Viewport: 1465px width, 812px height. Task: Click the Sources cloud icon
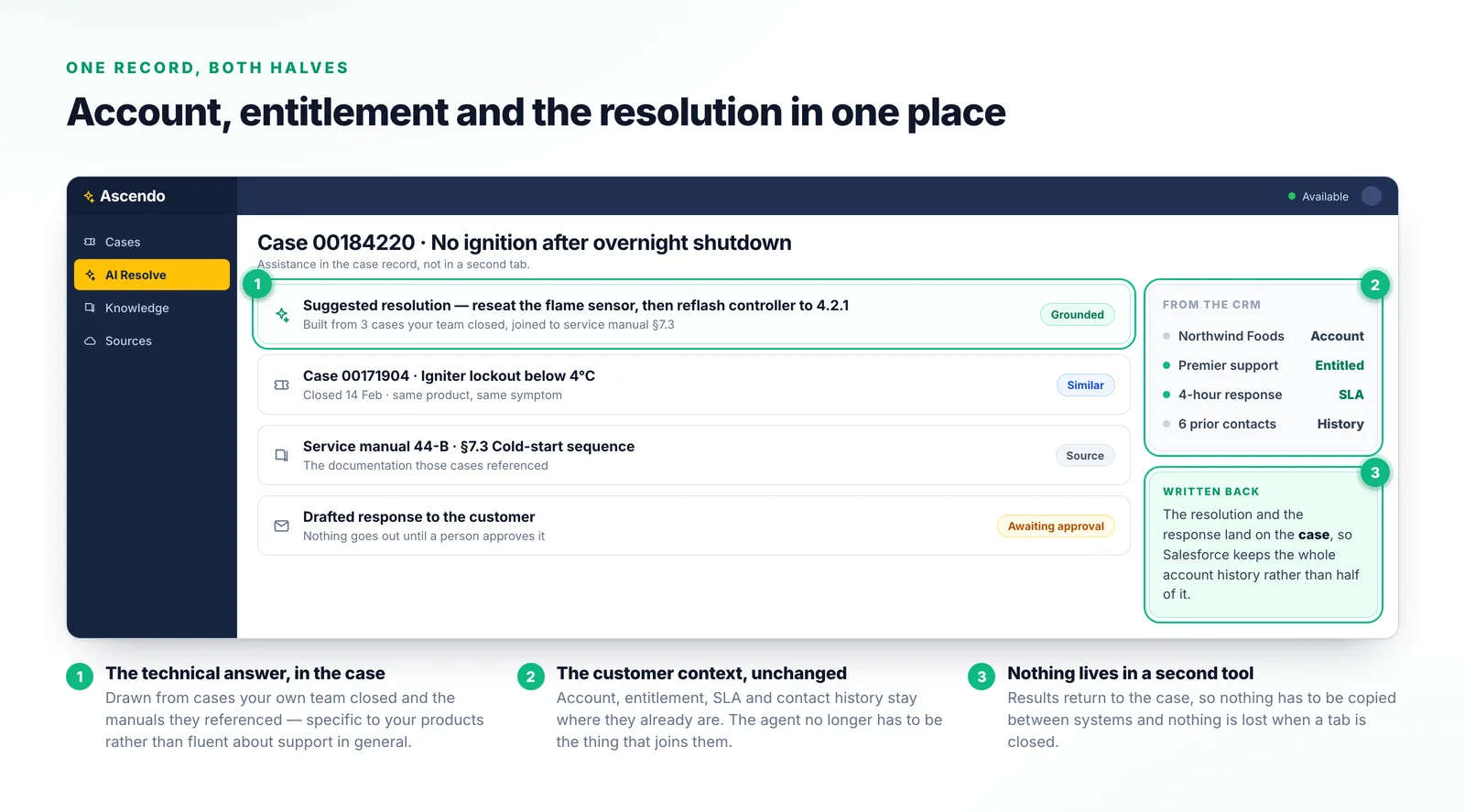[90, 341]
